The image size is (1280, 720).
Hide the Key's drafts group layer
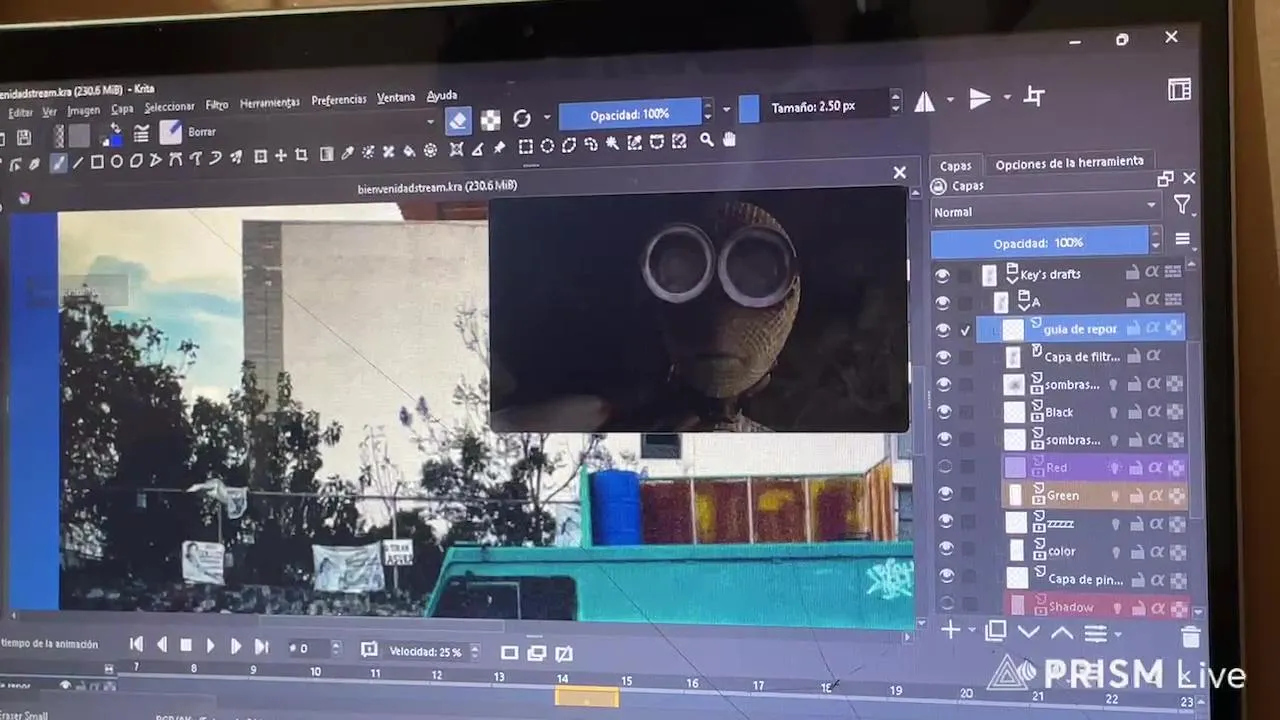[942, 275]
